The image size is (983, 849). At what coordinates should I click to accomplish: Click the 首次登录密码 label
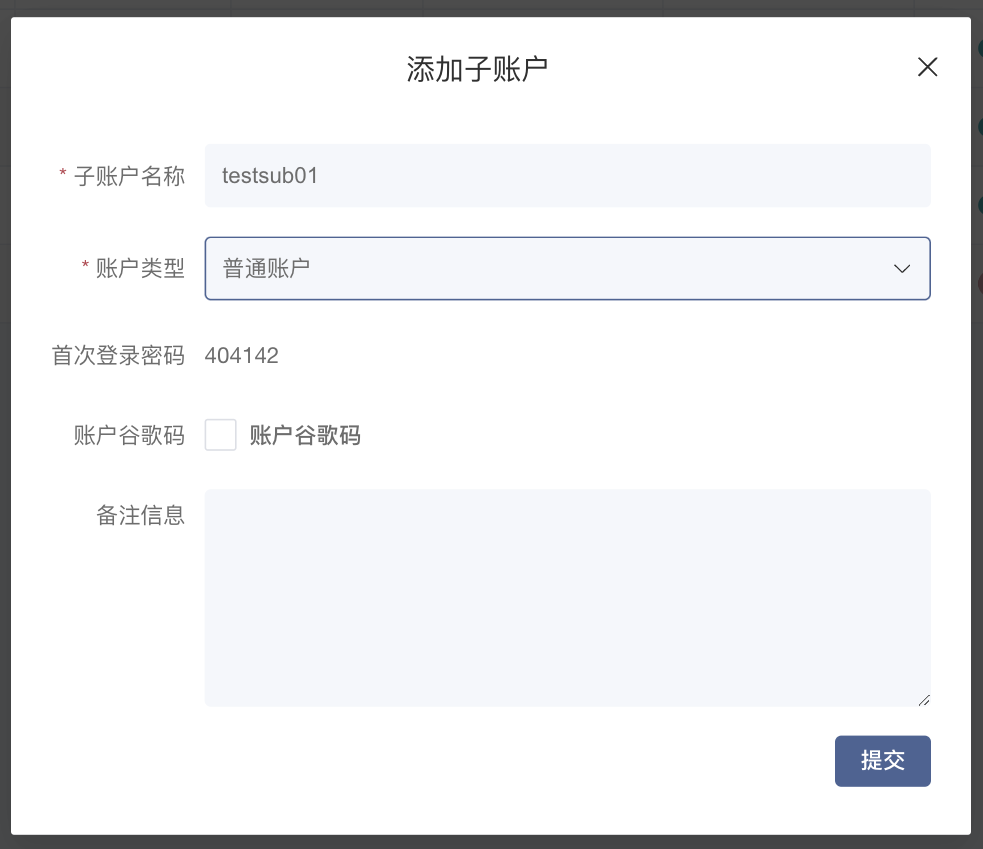click(118, 355)
